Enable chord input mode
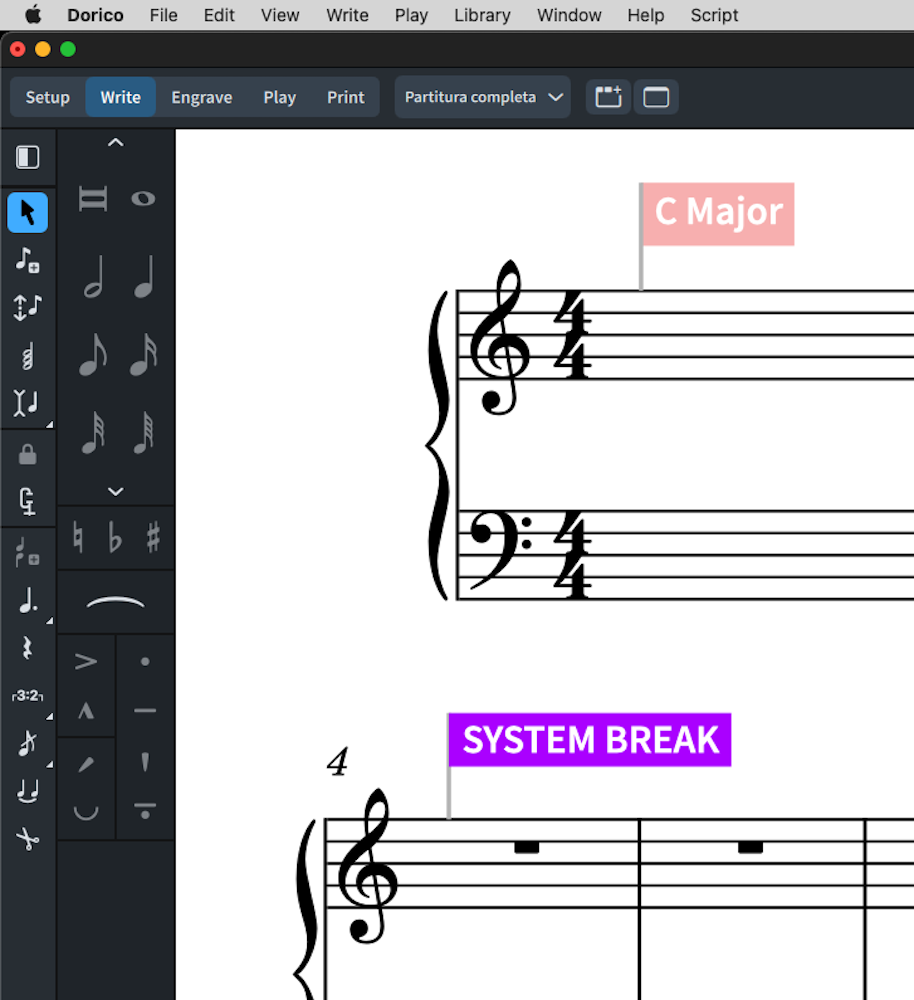Image resolution: width=914 pixels, height=1000 pixels. [x=27, y=356]
